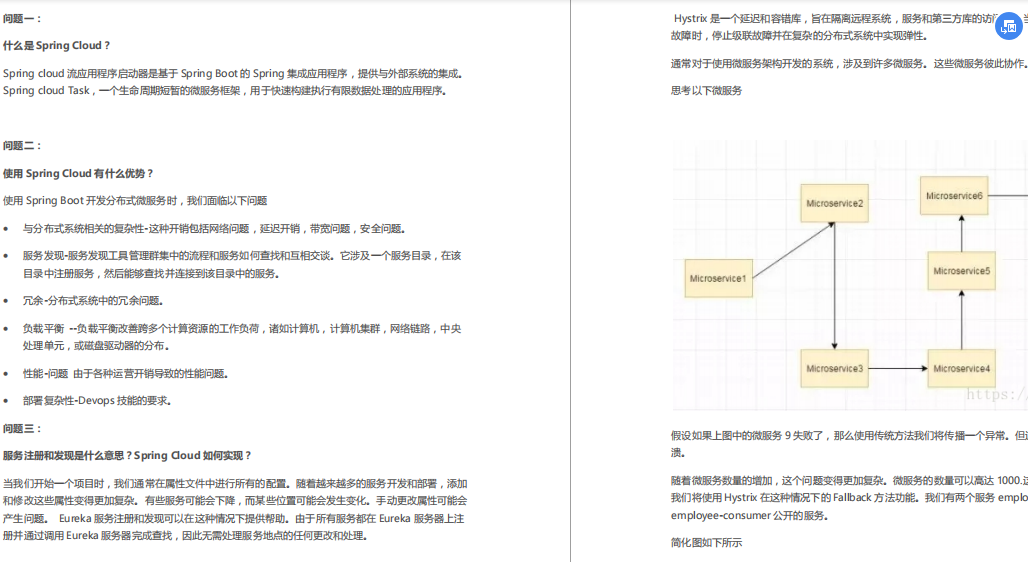Click the heading '问题二：'
The height and width of the screenshot is (562, 1028).
pos(22,146)
